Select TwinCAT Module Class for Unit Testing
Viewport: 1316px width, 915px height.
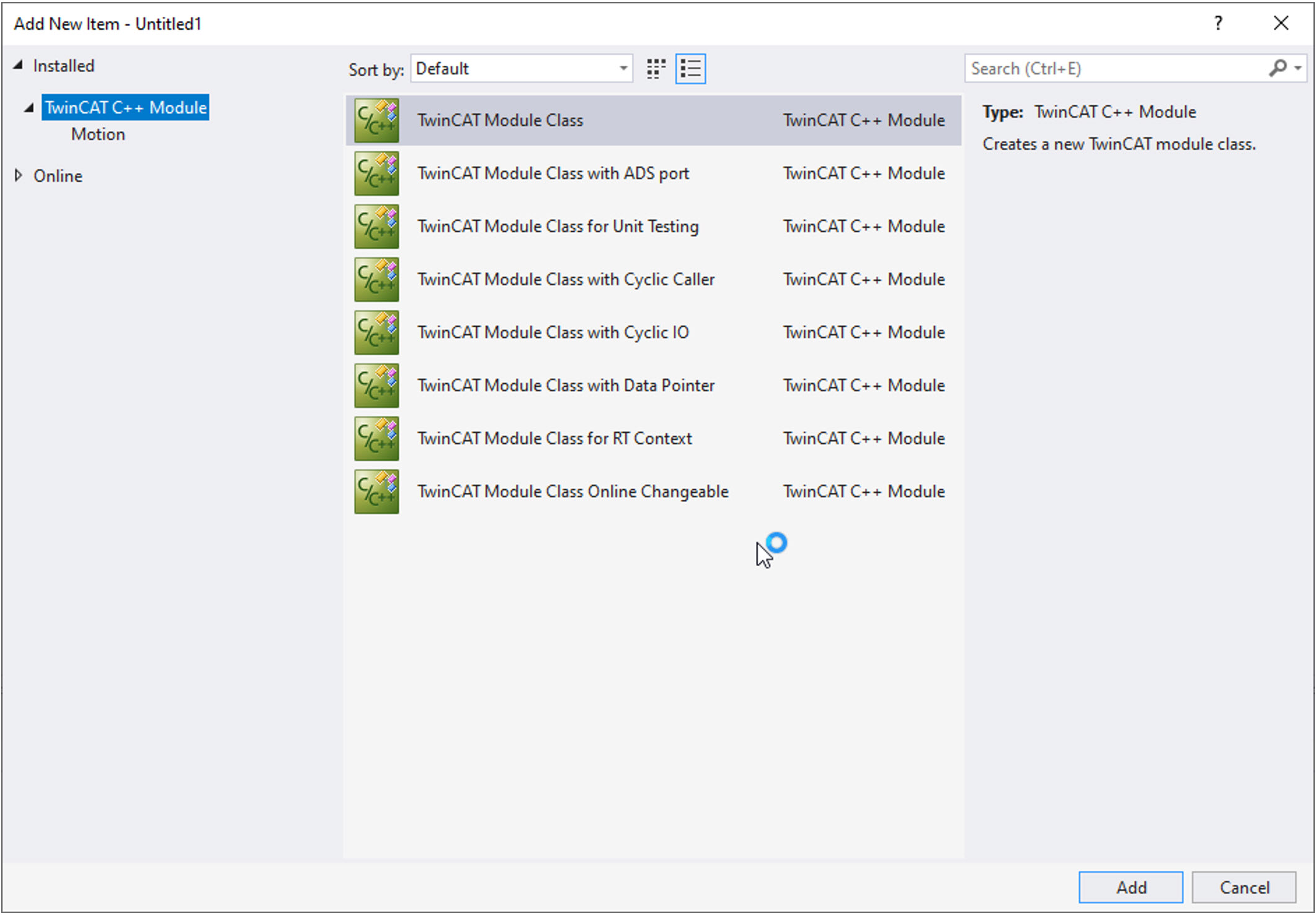click(654, 226)
